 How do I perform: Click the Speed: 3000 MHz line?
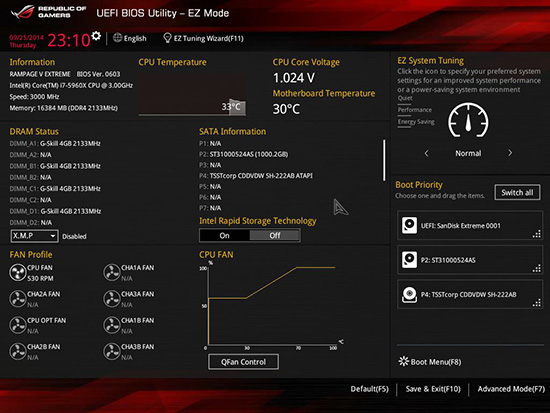(x=34, y=96)
